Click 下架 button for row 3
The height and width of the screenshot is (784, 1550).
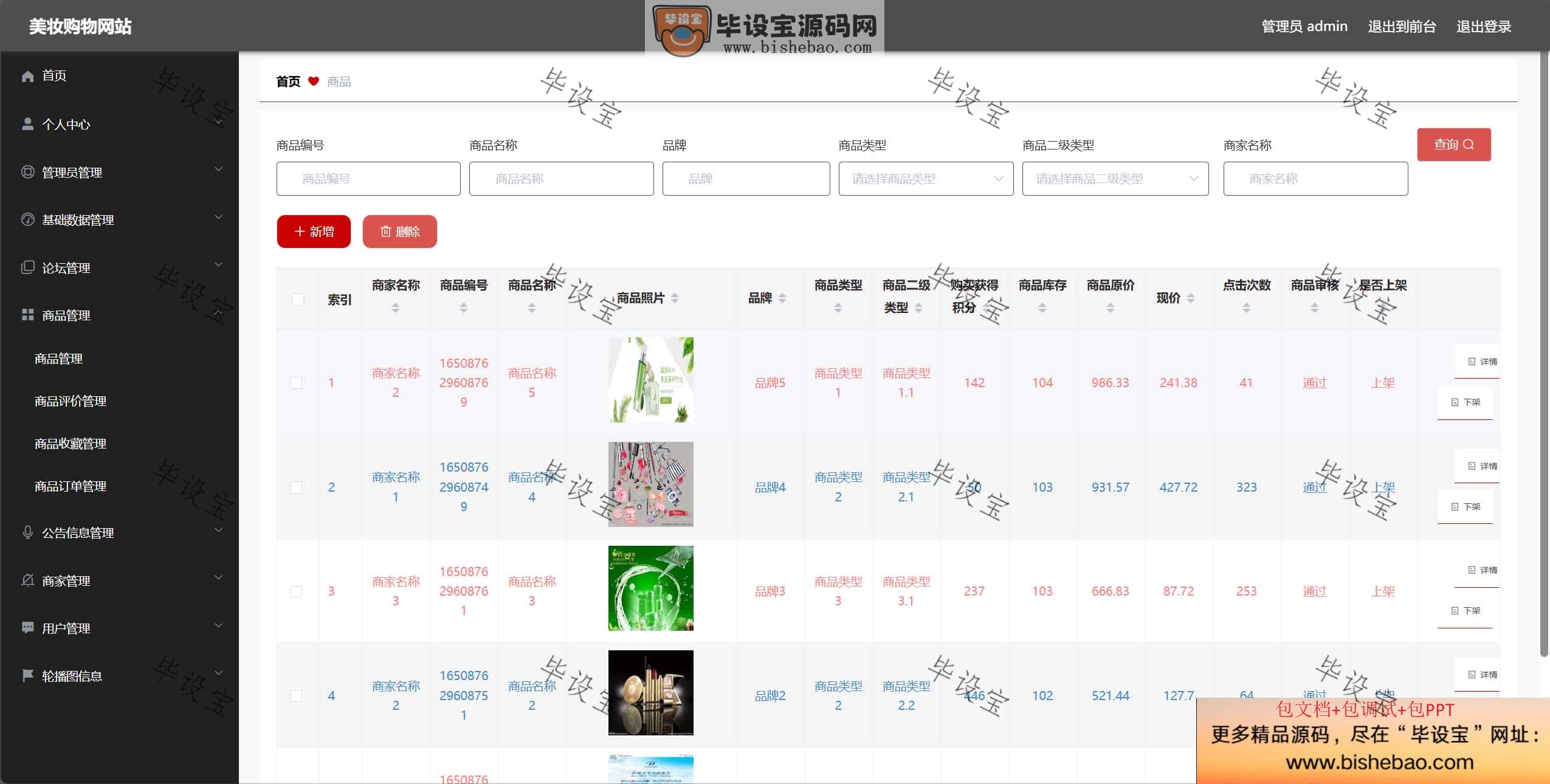(x=1466, y=611)
